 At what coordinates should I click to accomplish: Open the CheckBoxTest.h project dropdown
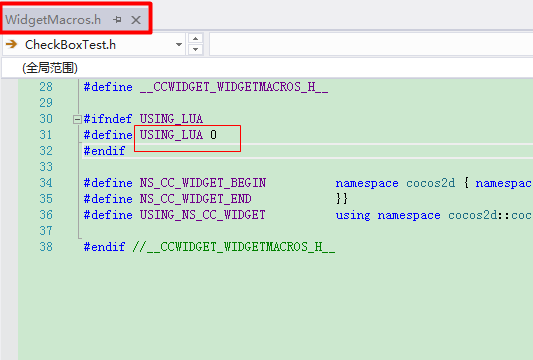click(94, 45)
